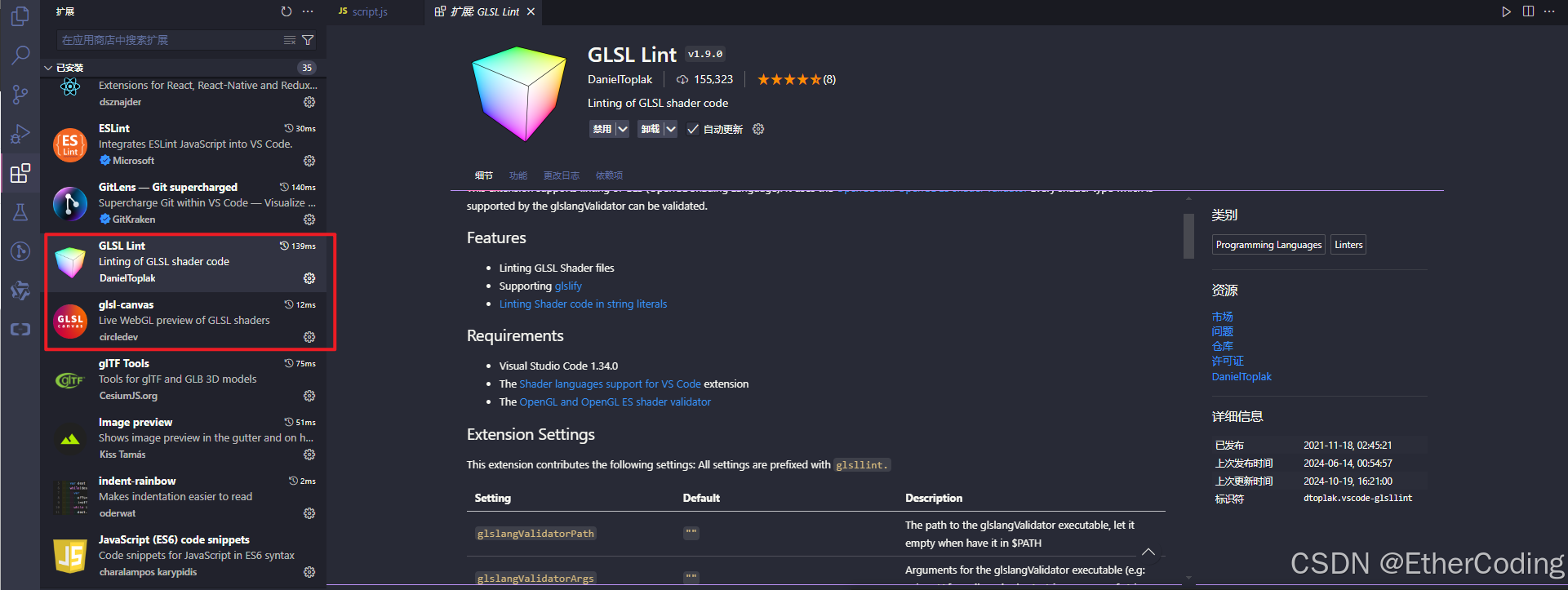
Task: Select the Details tab of extension page
Action: coord(484,175)
